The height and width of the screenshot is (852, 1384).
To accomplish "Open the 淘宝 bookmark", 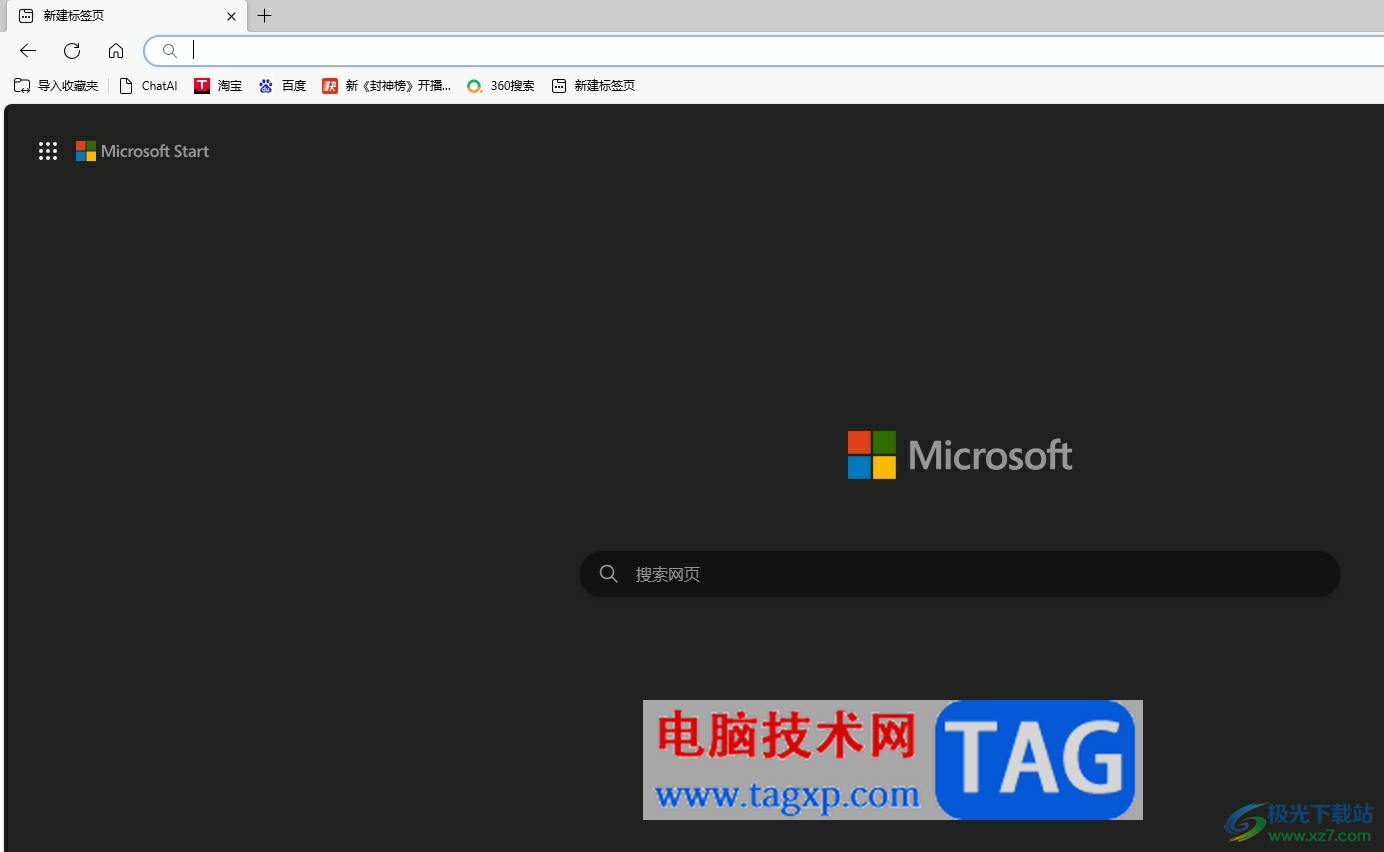I will coord(218,86).
